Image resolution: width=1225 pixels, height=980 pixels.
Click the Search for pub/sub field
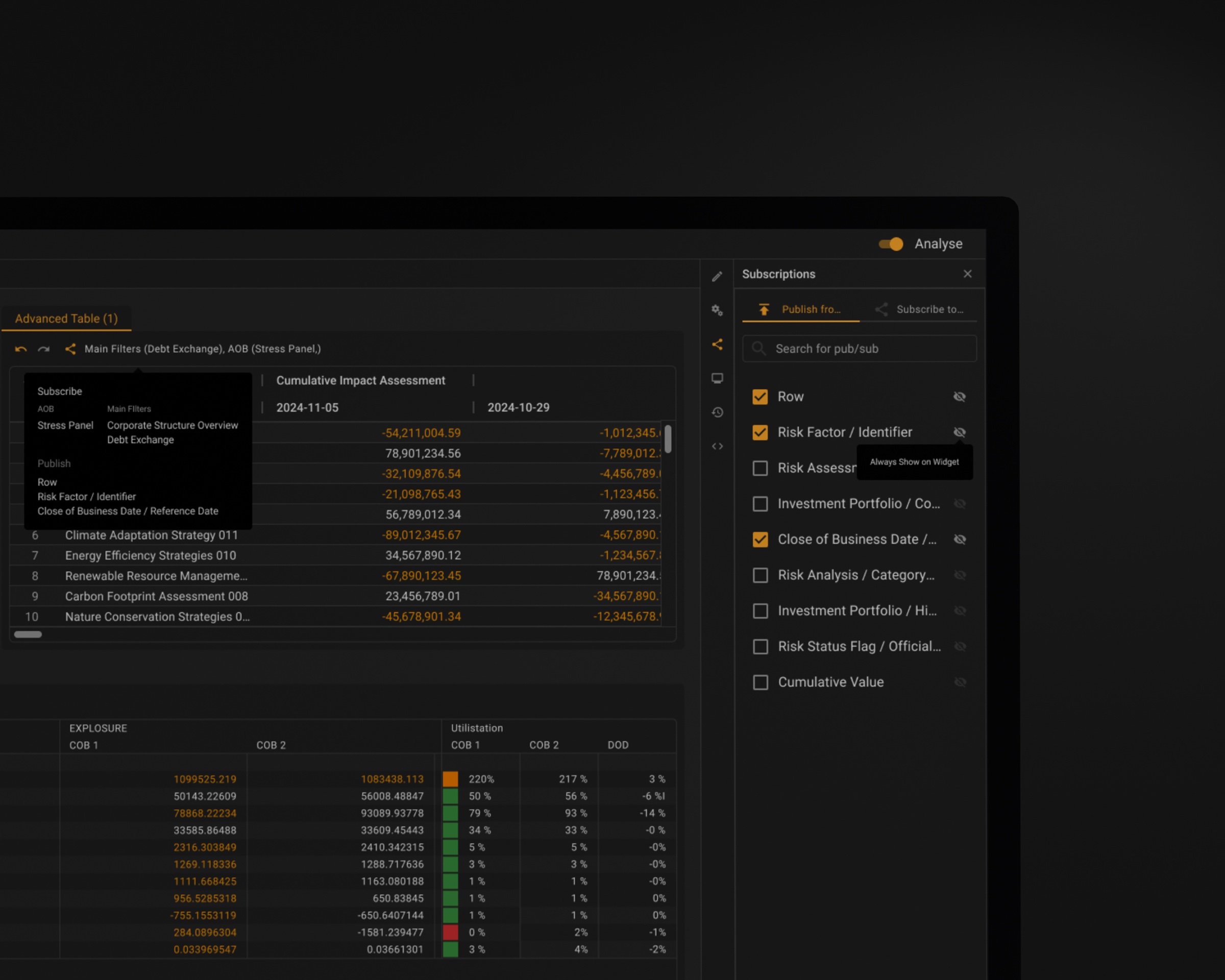[x=859, y=348]
